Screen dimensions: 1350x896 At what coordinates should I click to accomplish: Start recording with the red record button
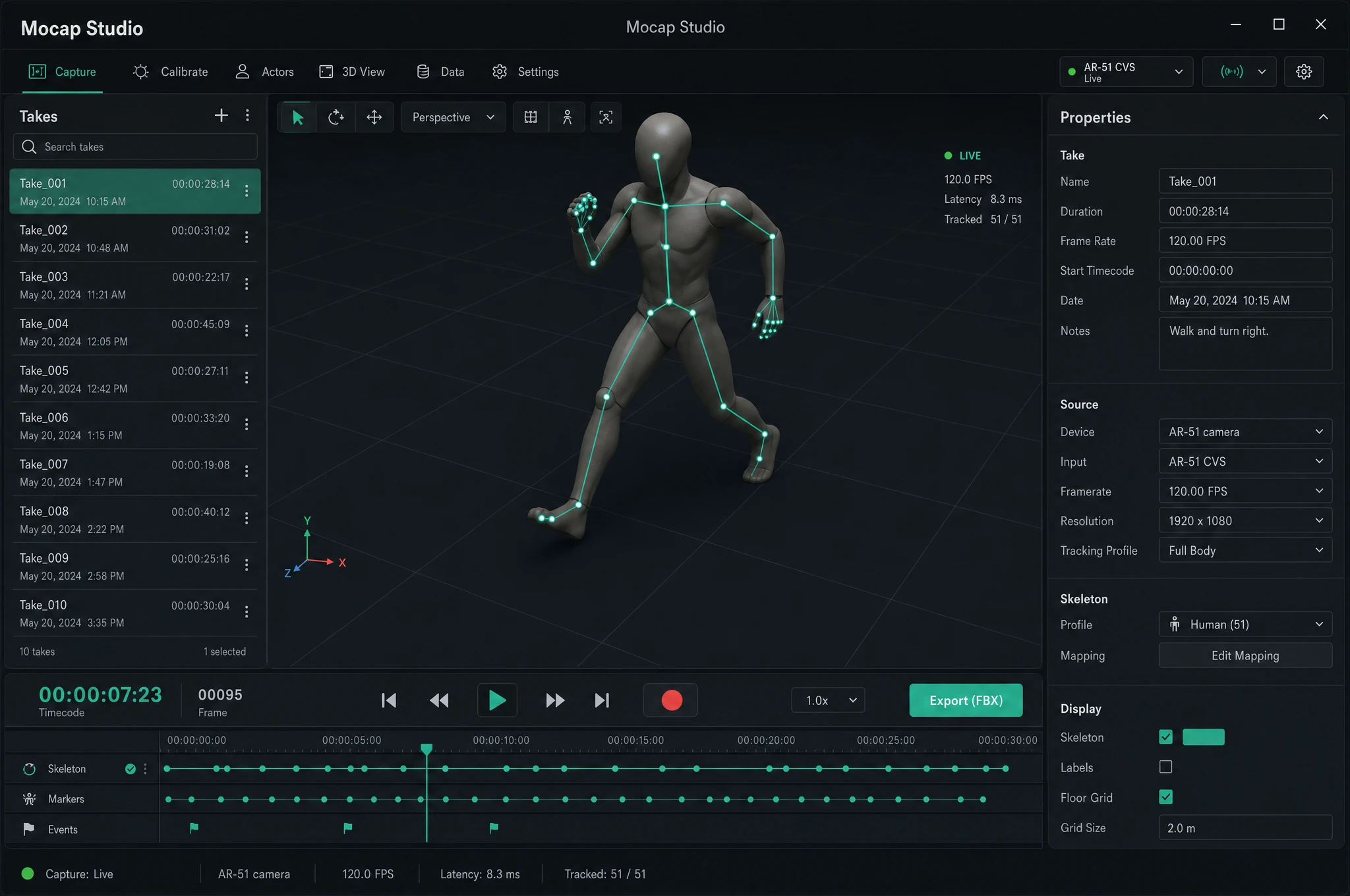click(671, 700)
